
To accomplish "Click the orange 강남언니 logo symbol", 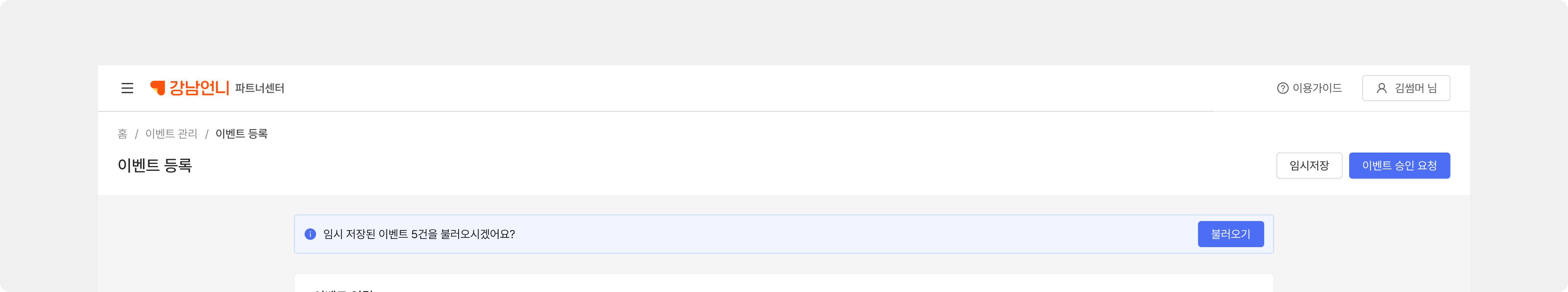I will click(158, 88).
